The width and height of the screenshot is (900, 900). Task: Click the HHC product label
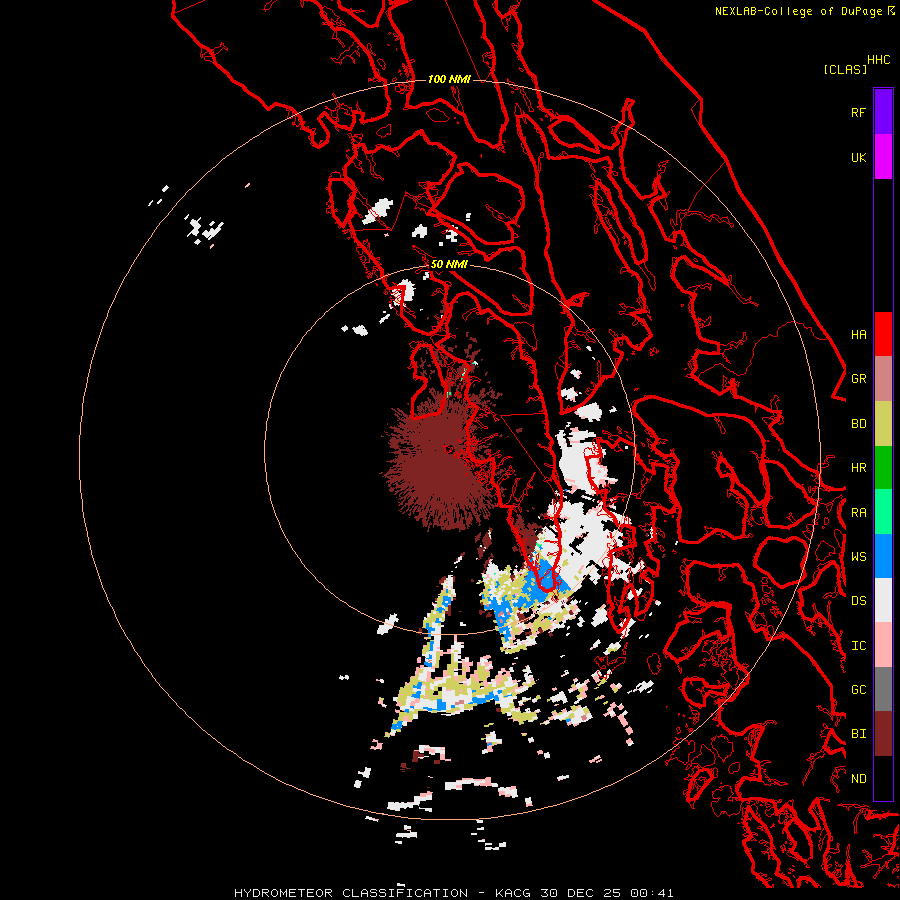coord(879,60)
